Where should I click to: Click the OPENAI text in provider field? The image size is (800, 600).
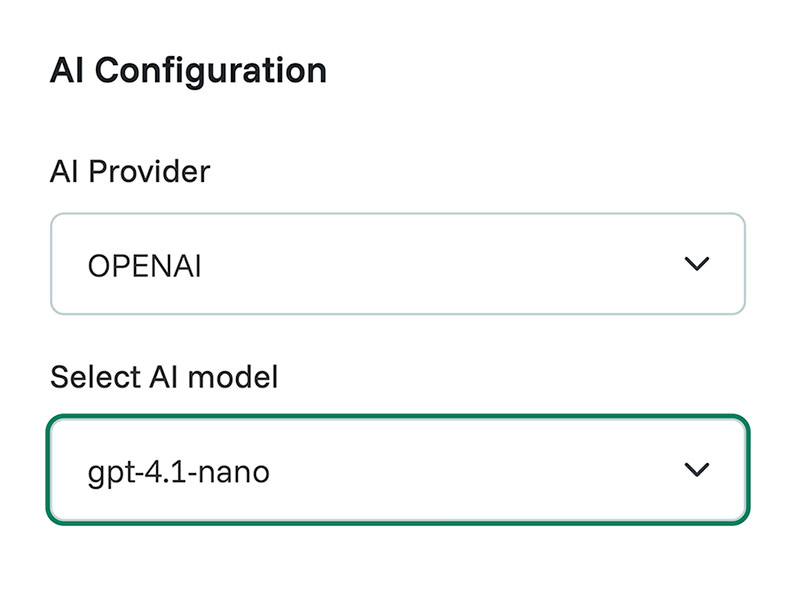[x=144, y=266]
